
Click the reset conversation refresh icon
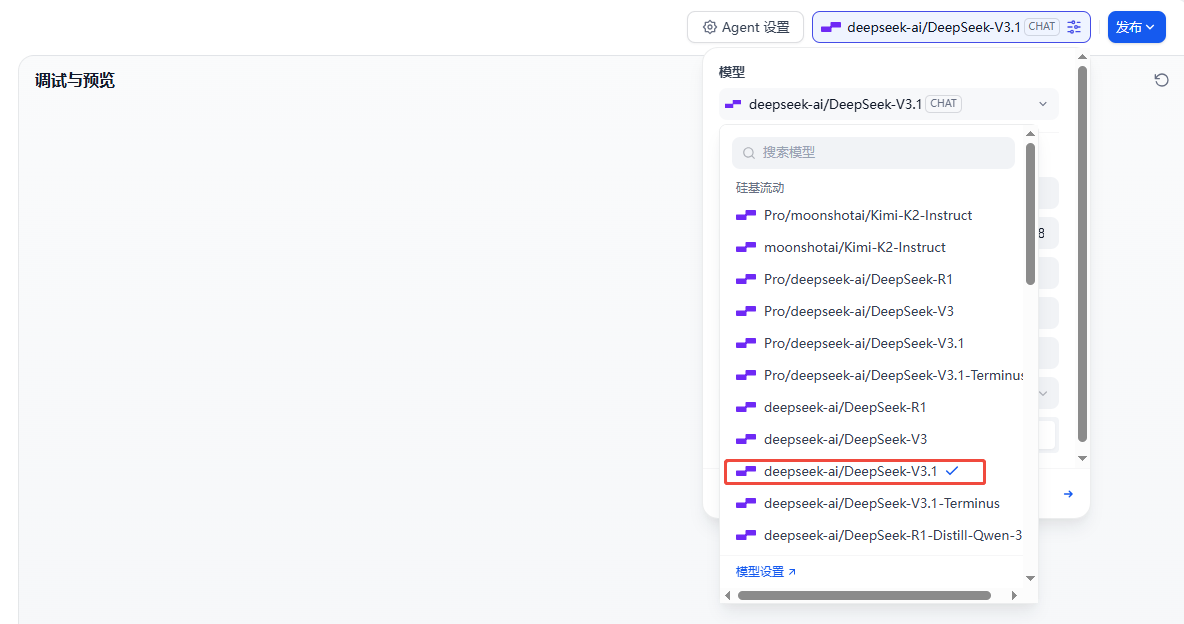tap(1161, 80)
